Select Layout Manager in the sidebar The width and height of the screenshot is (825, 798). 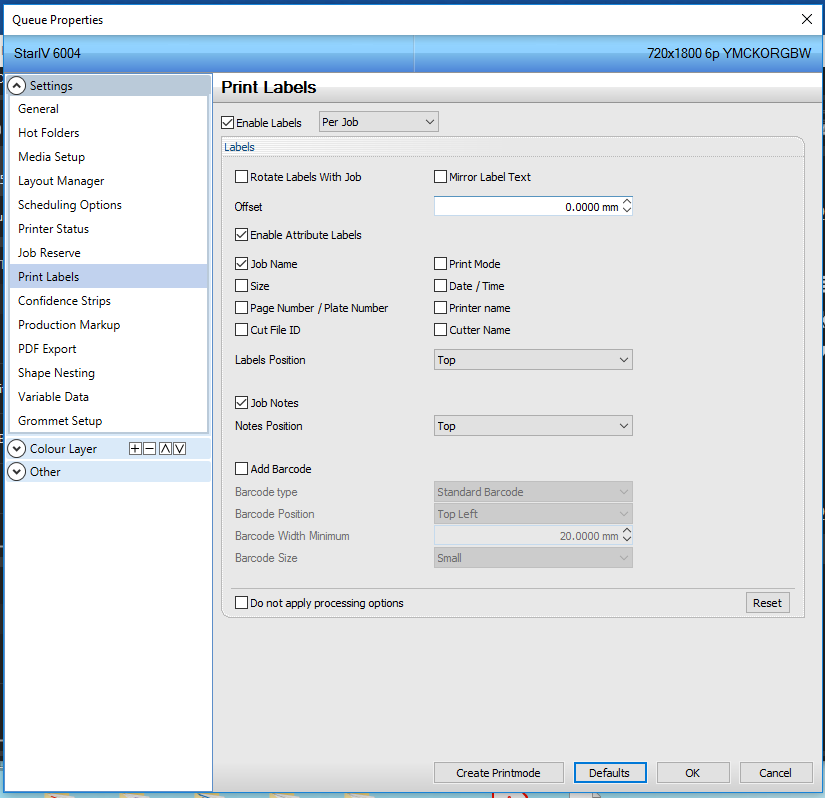coord(109,181)
